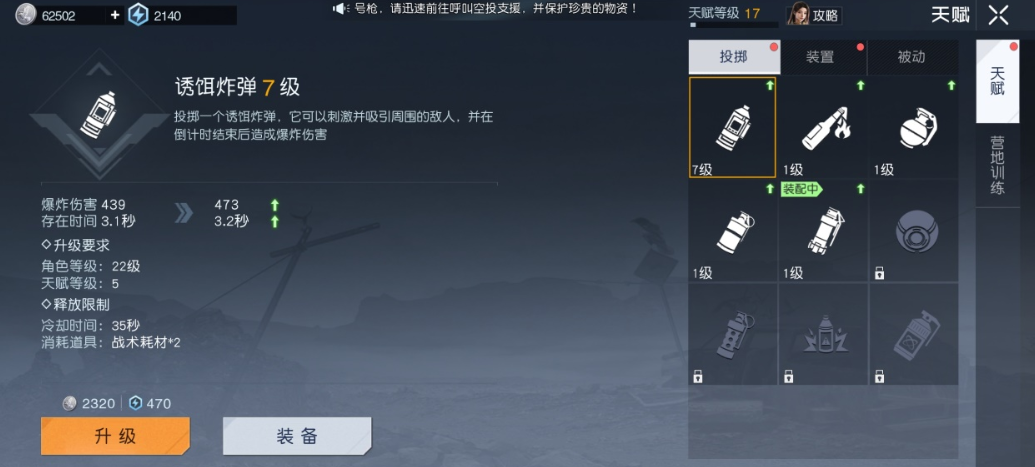Tap the locked bottle explosion skill
This screenshot has height=467, width=1035.
823,334
